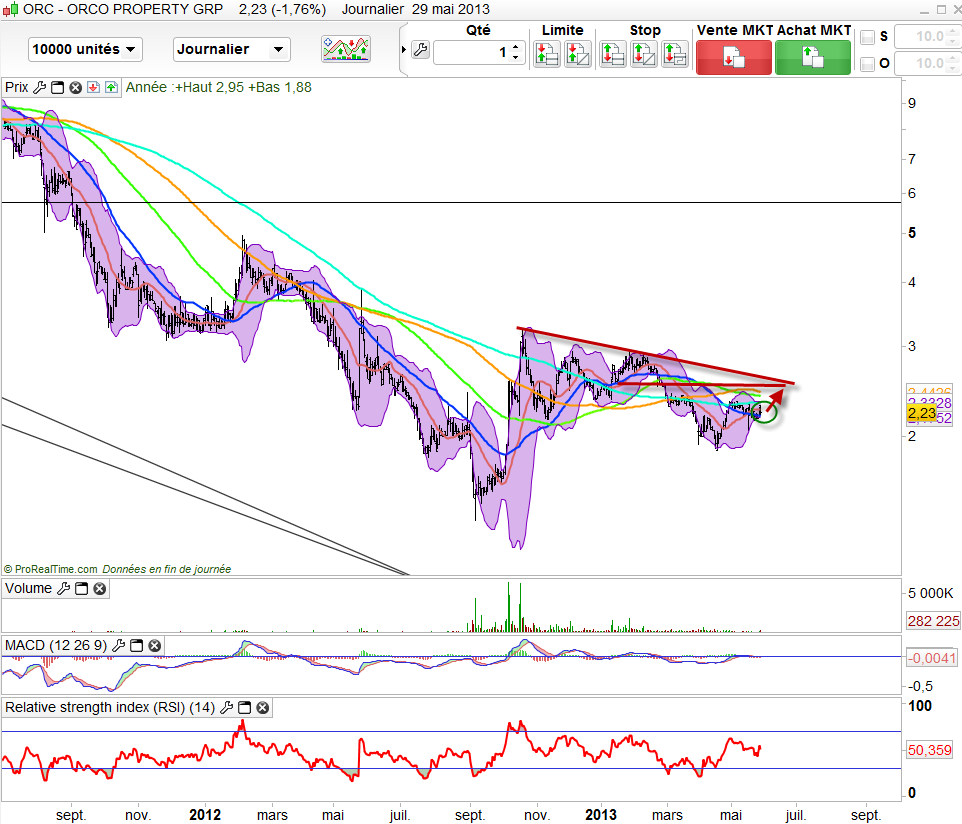Maximize the RSI indicator panel
This screenshot has width=962, height=824.
[244, 708]
